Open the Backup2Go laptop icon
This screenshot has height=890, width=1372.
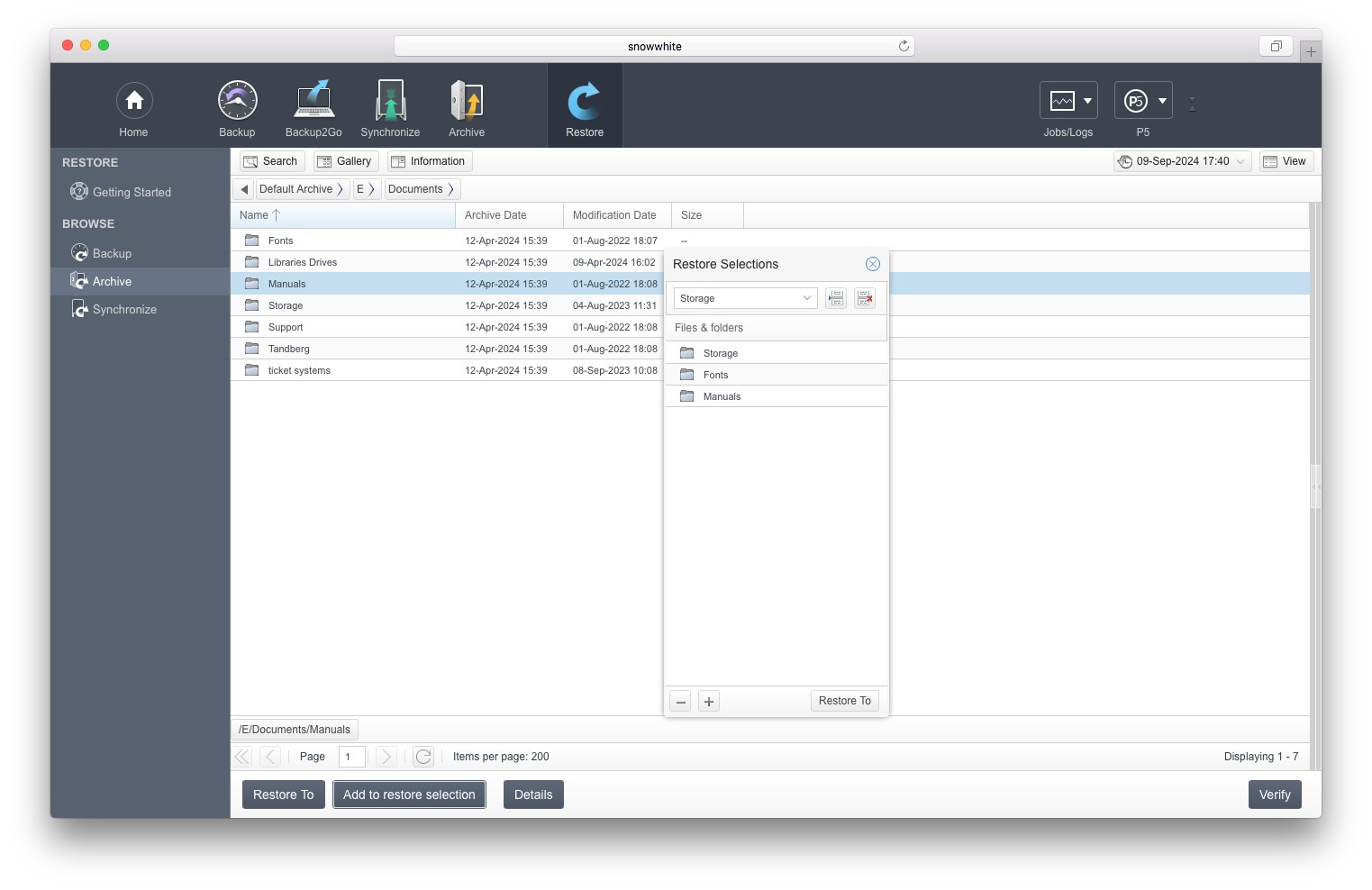click(x=313, y=101)
